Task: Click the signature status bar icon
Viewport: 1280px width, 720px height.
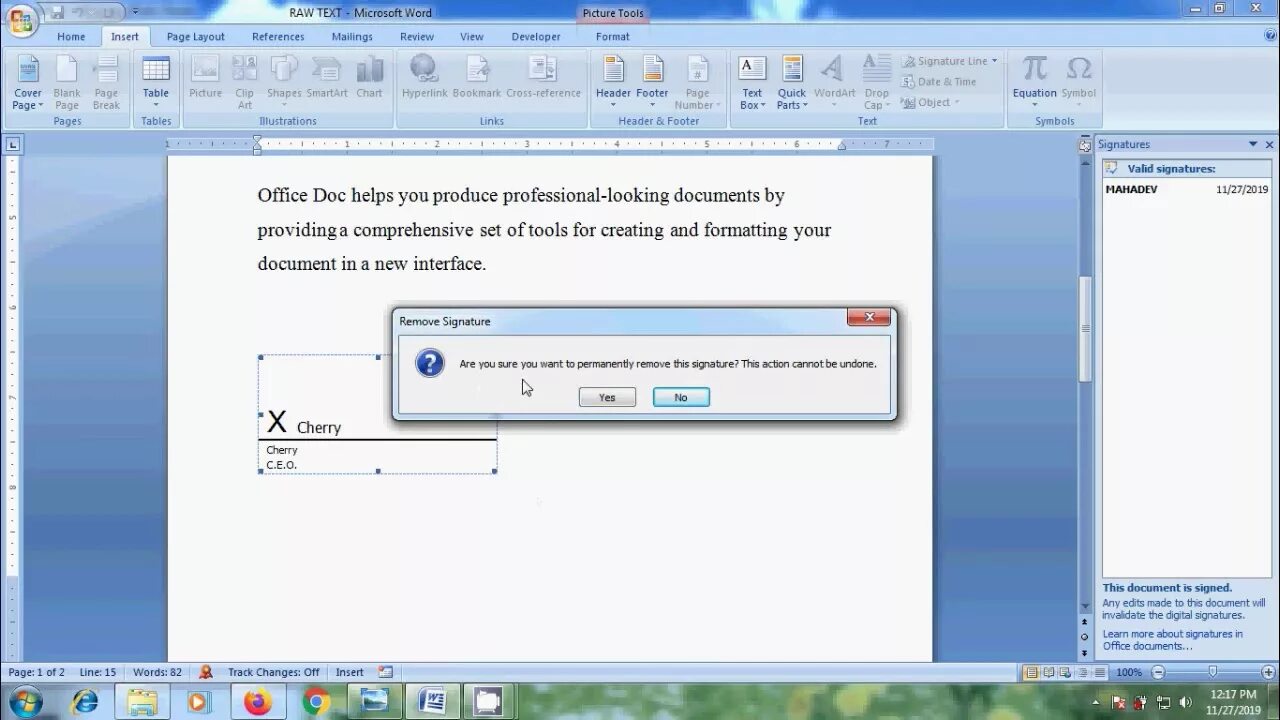Action: point(206,672)
